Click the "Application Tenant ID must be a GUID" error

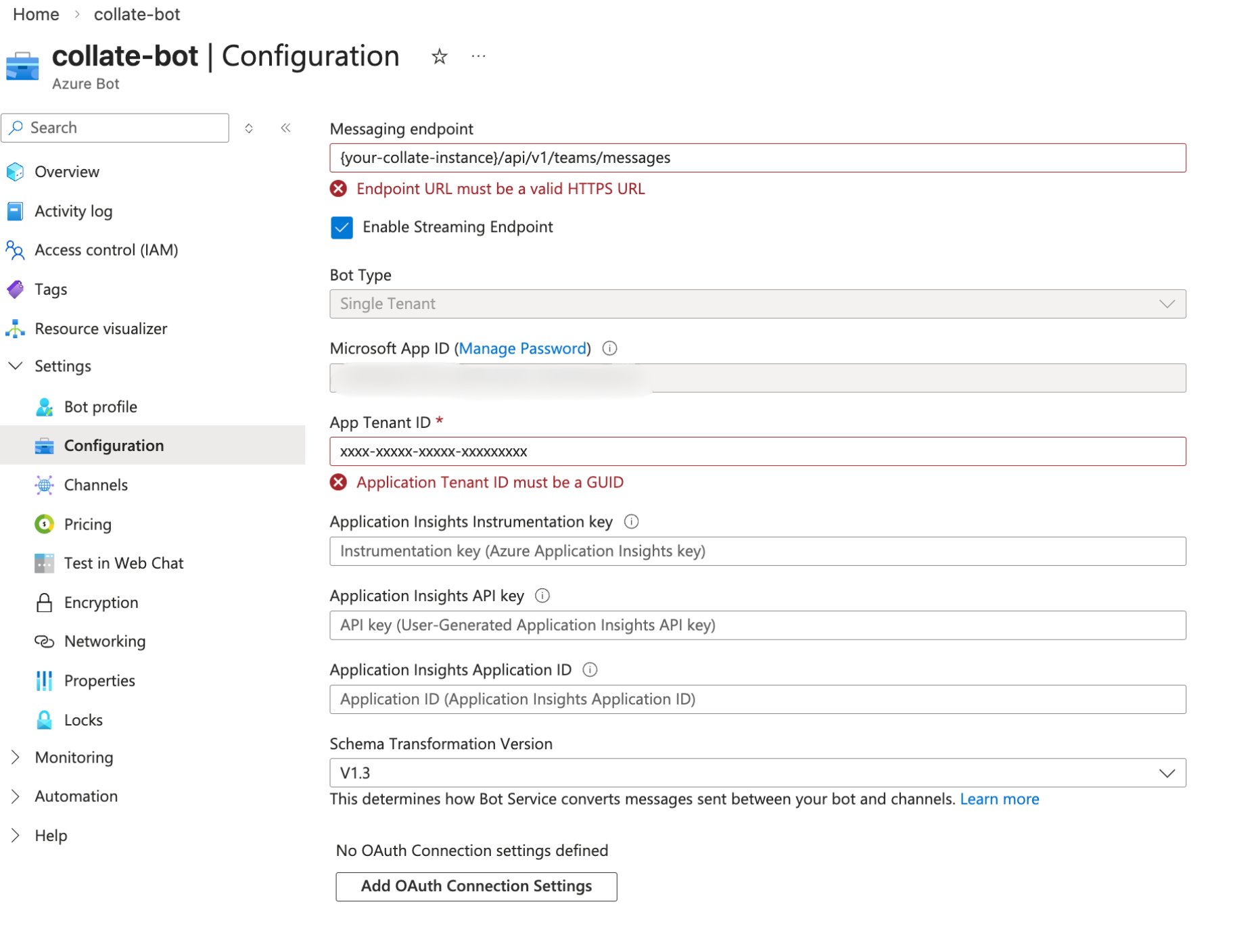490,482
